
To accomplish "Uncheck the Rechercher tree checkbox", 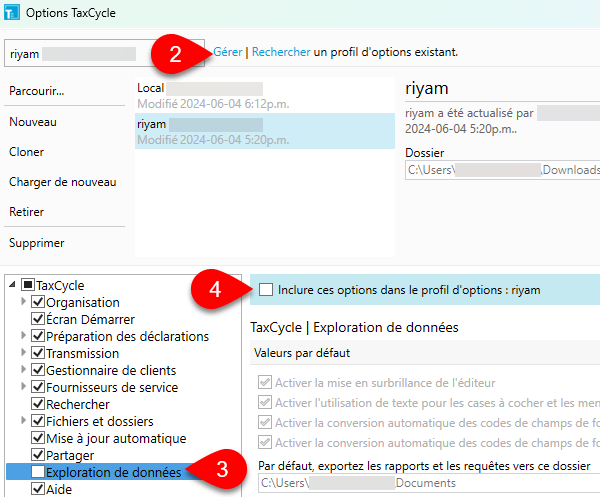I will coord(38,404).
